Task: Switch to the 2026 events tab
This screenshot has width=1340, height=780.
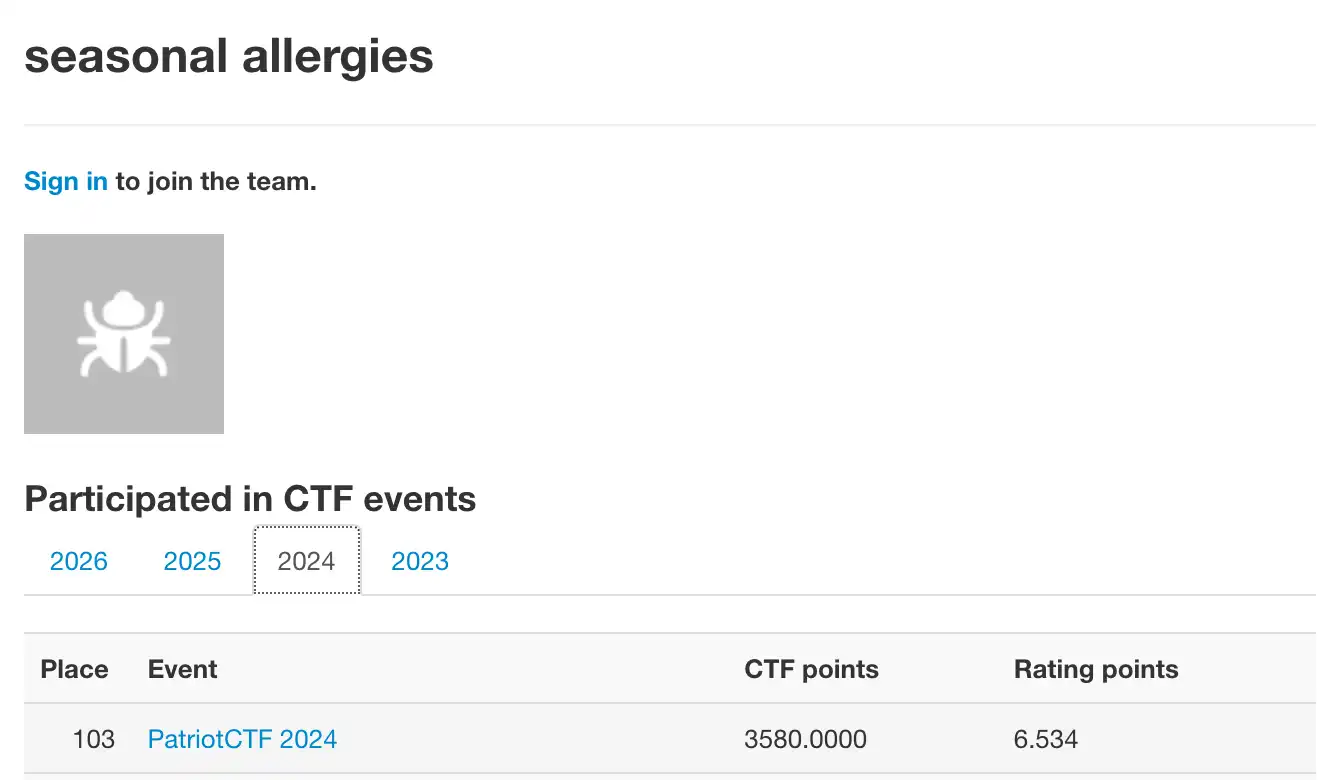Action: [x=79, y=561]
